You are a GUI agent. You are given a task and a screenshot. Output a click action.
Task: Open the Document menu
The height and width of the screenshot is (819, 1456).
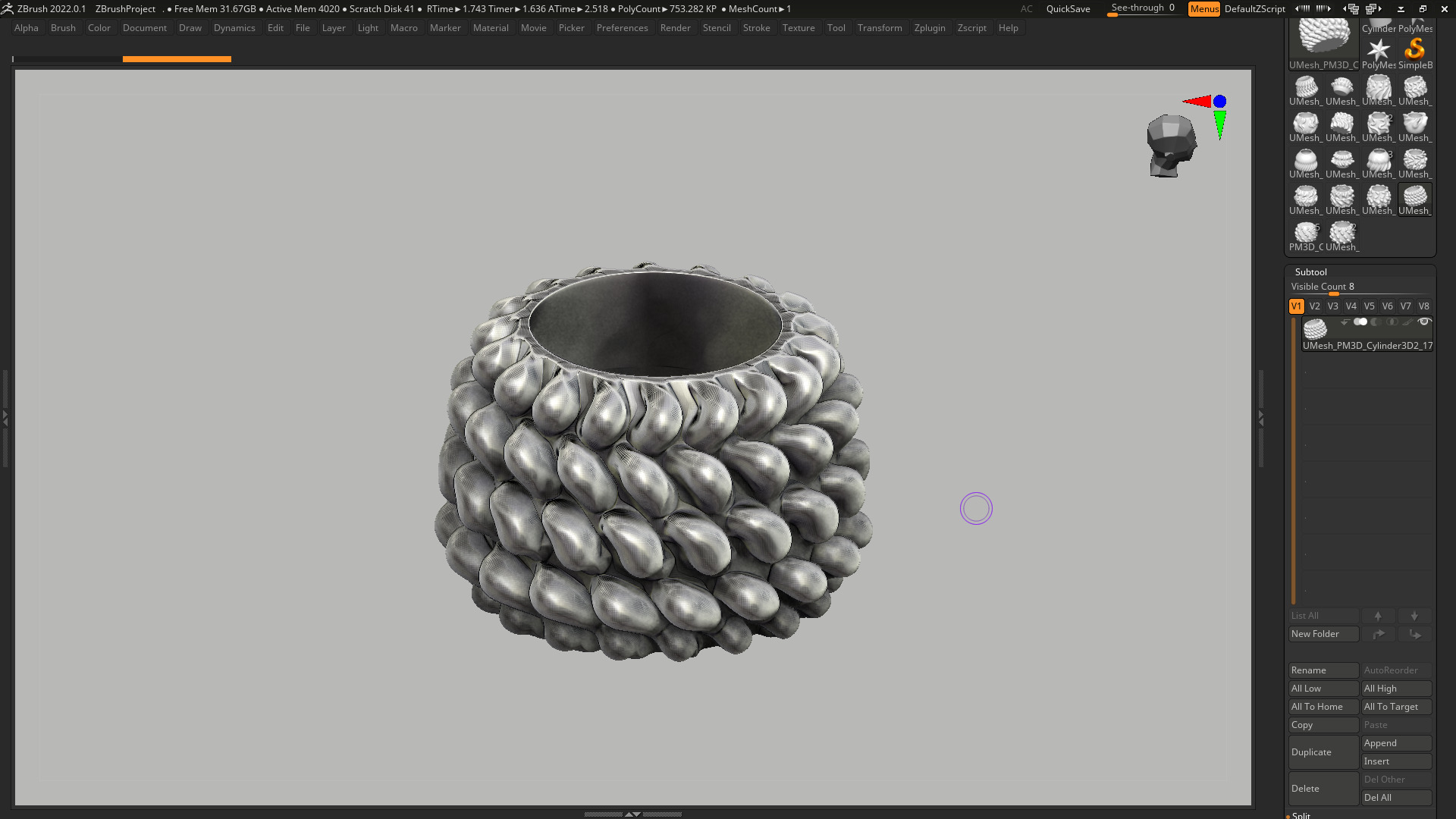coord(145,28)
